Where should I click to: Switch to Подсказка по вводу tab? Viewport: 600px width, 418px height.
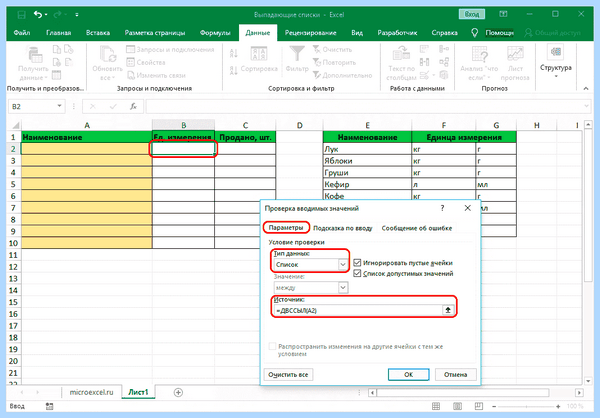(342, 228)
